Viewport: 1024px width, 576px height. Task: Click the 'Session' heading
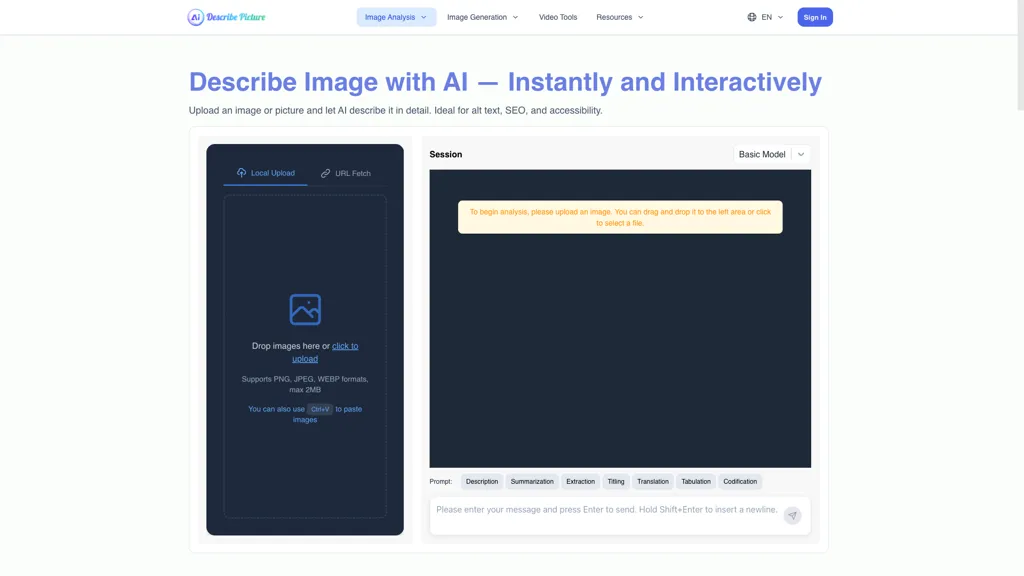445,154
